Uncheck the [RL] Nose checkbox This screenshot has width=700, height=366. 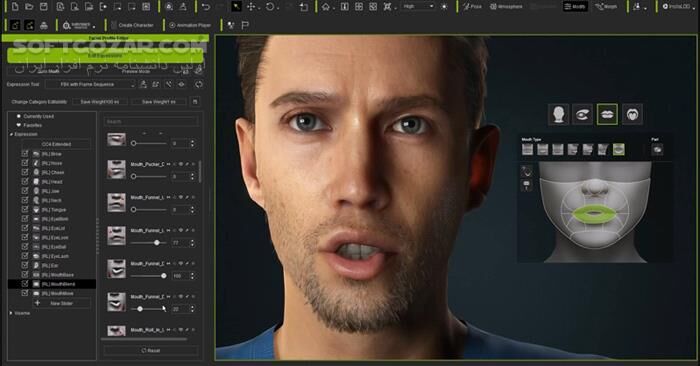click(x=25, y=163)
